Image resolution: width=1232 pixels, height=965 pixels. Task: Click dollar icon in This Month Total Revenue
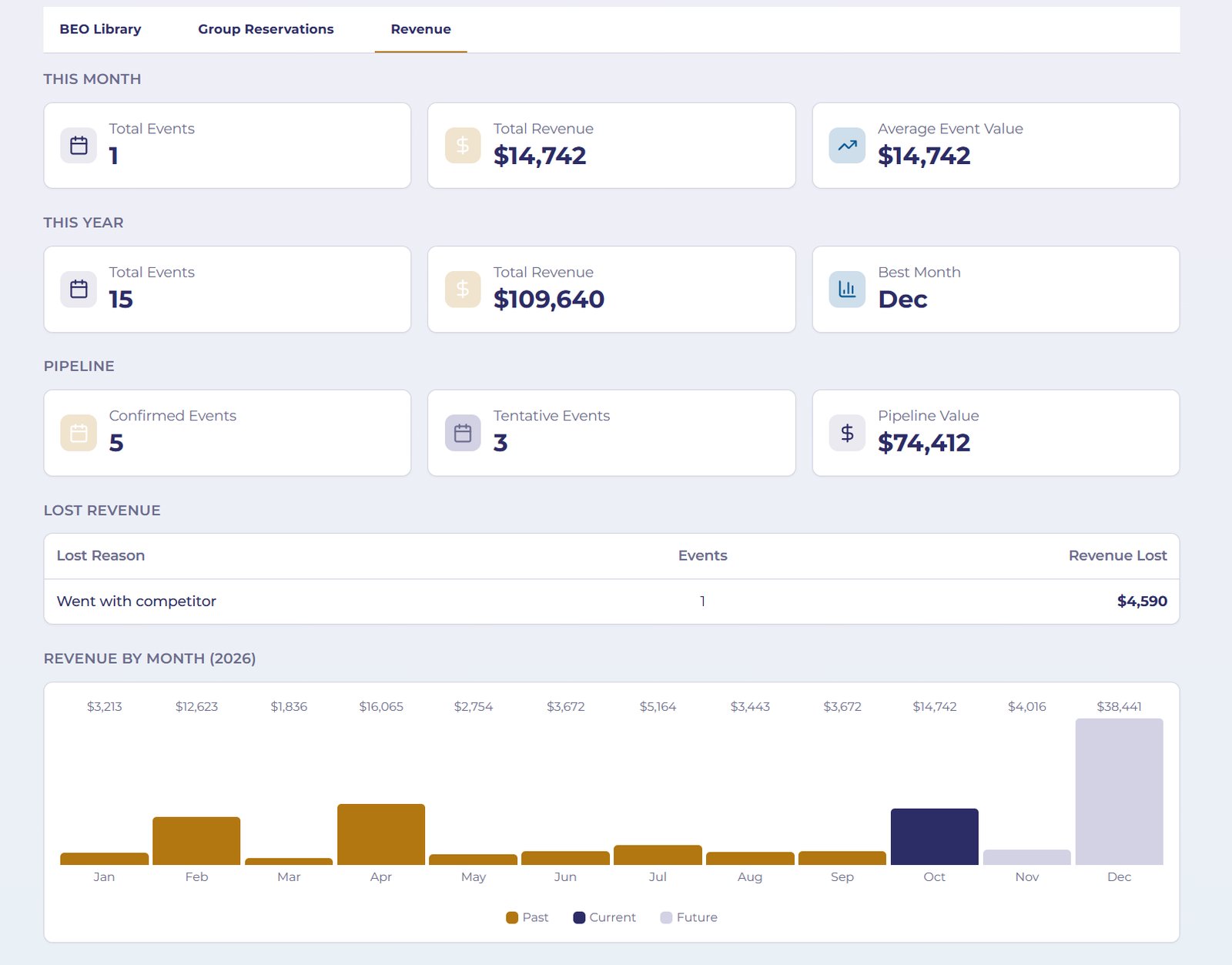463,146
